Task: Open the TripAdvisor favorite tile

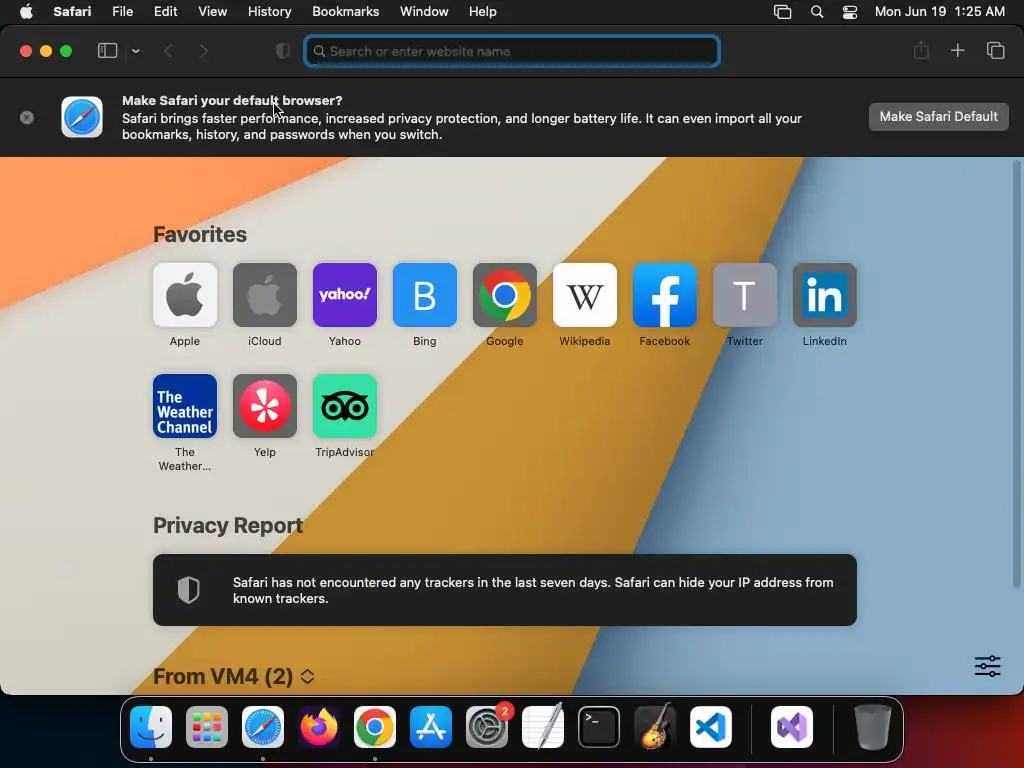Action: (345, 406)
